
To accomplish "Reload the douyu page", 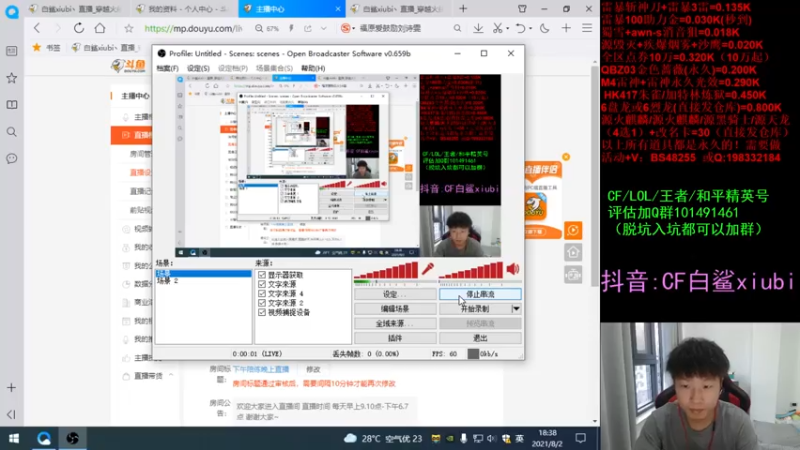I will coord(79,28).
